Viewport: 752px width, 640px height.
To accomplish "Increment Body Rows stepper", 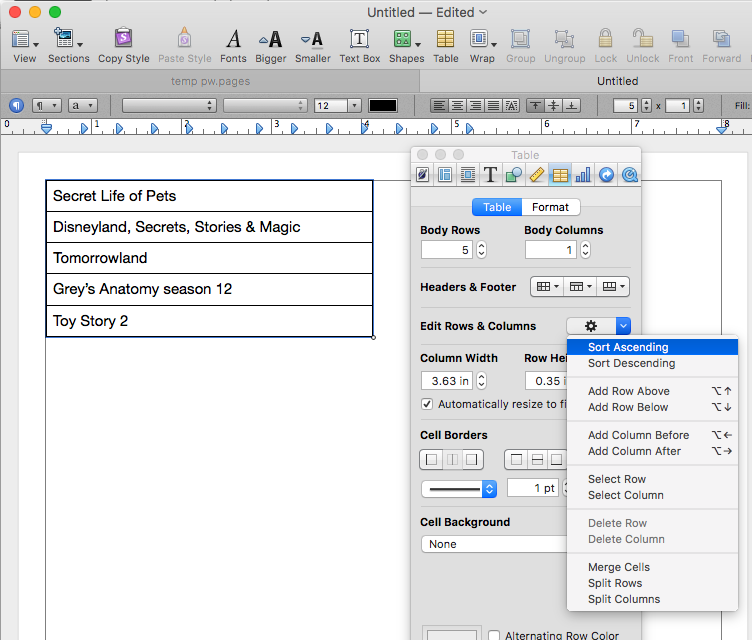I will 482,246.
